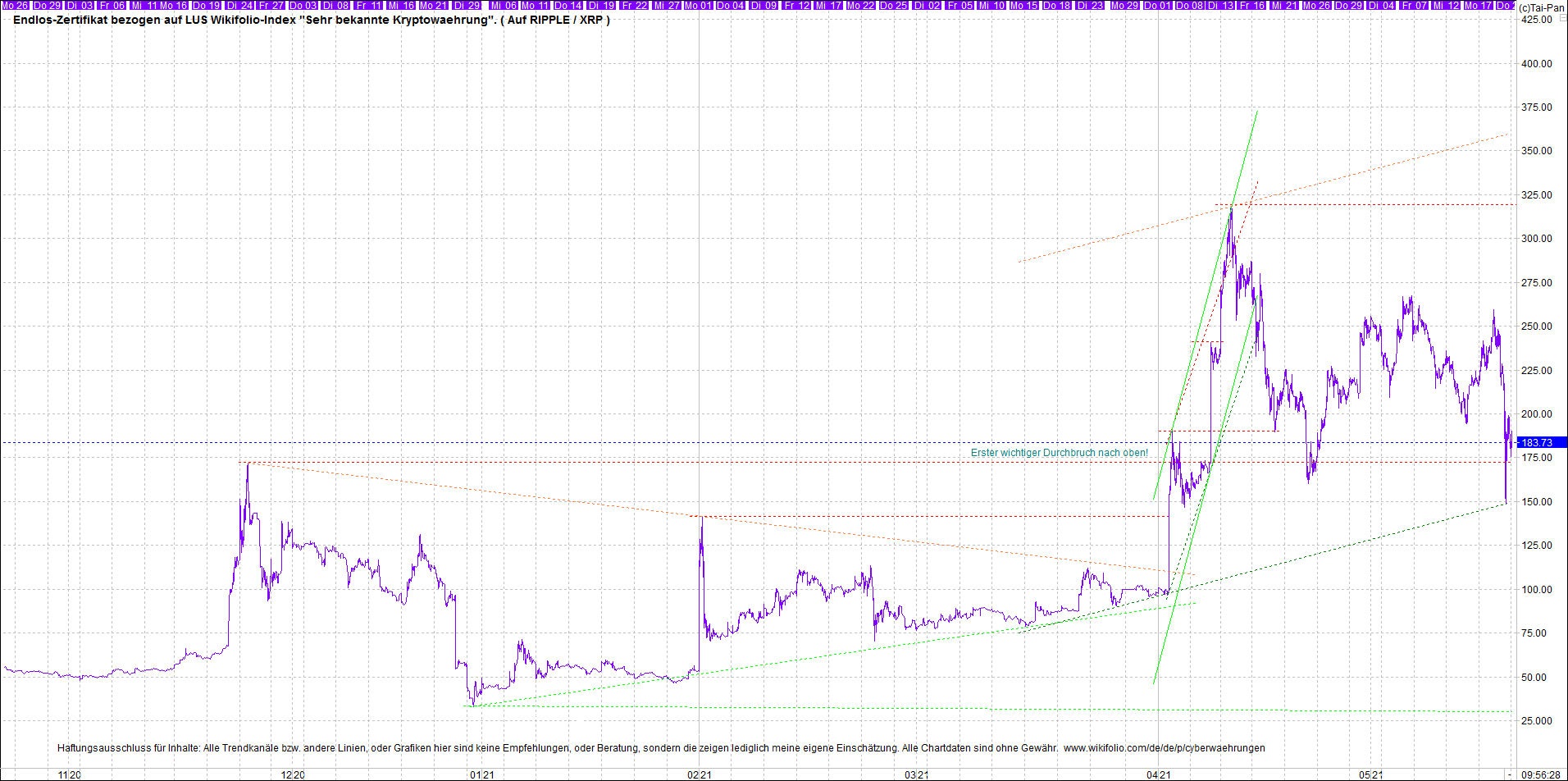Click the 25.000 price level on the scale
This screenshot has width=1568, height=781.
click(1537, 721)
